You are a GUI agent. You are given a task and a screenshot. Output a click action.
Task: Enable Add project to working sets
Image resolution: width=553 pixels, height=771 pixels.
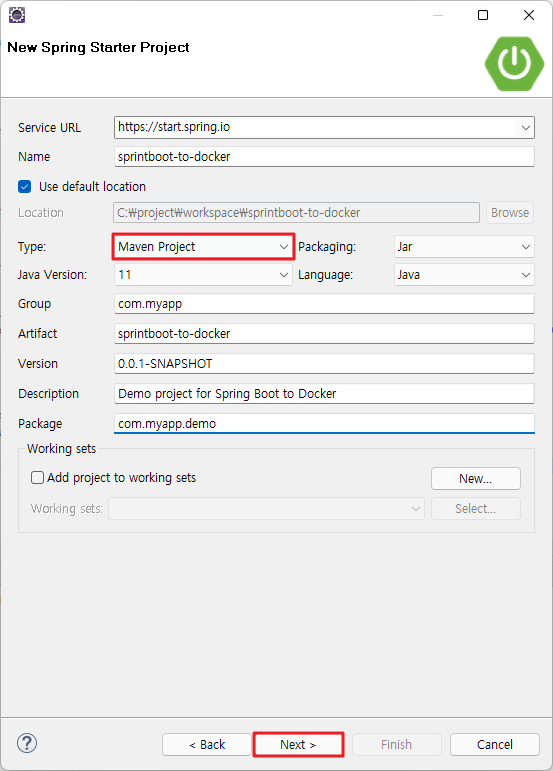[37, 477]
